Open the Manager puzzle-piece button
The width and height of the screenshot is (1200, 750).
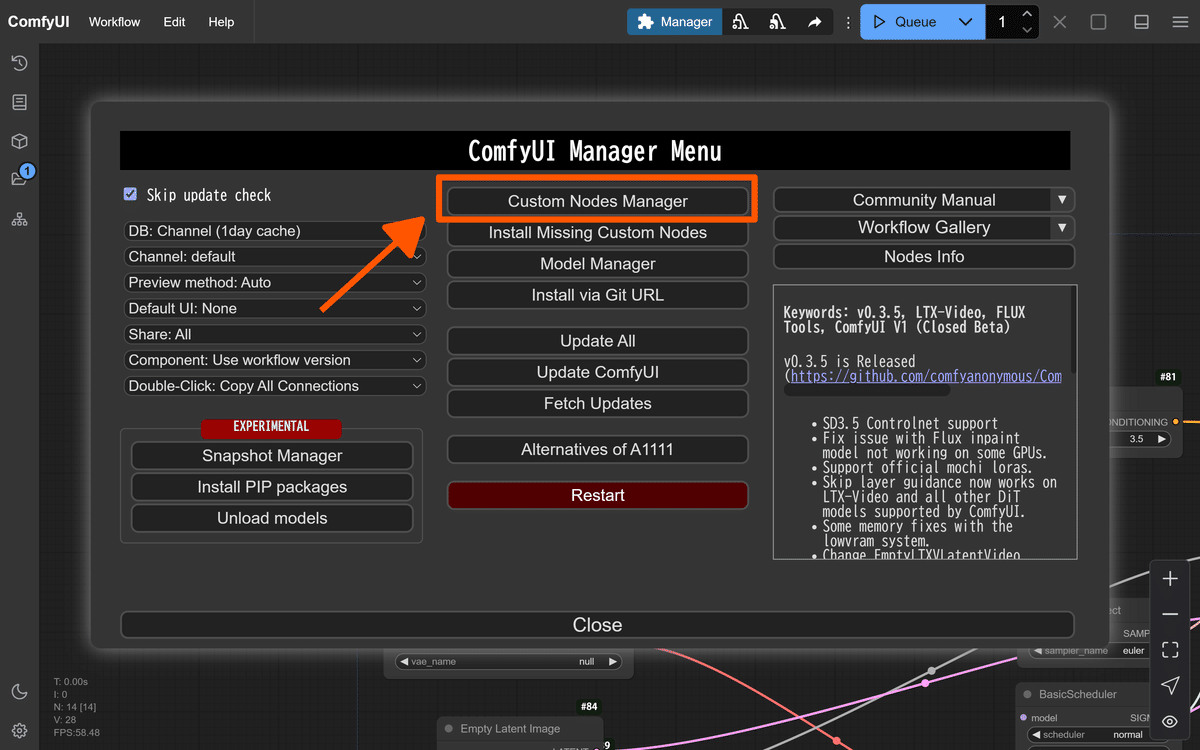[675, 22]
